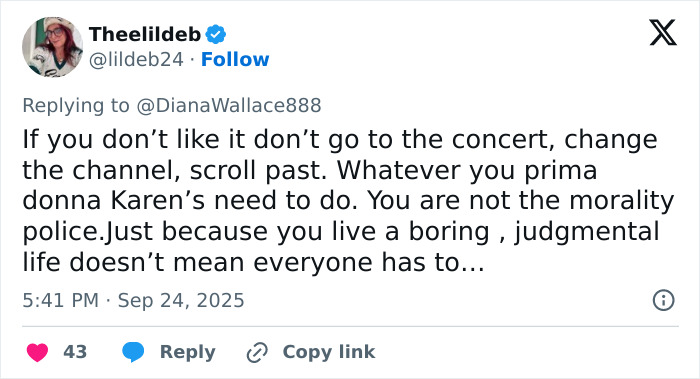This screenshot has height=379, width=700.
Task: Click the Sep 24, 2025 date
Action: (181, 300)
